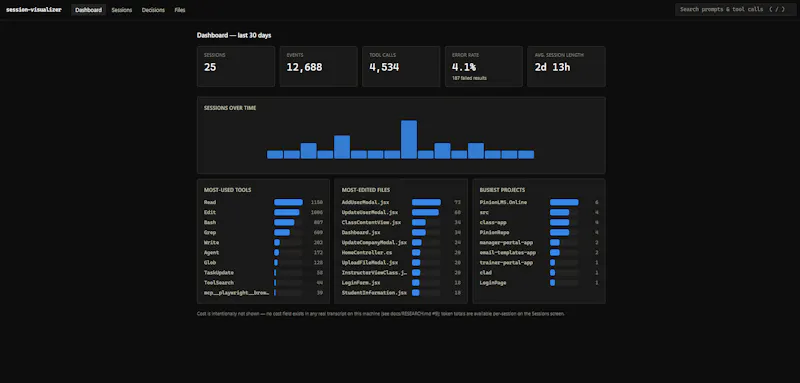Open ClassContentView.jsx file entry
Image resolution: width=800 pixels, height=383 pixels.
[x=371, y=222]
